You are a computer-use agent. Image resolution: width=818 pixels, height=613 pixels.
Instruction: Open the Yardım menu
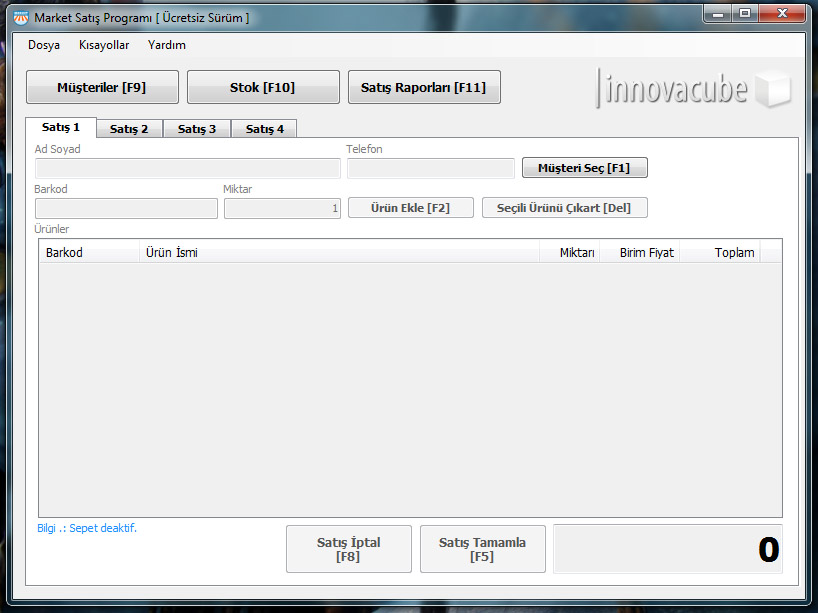[x=166, y=45]
